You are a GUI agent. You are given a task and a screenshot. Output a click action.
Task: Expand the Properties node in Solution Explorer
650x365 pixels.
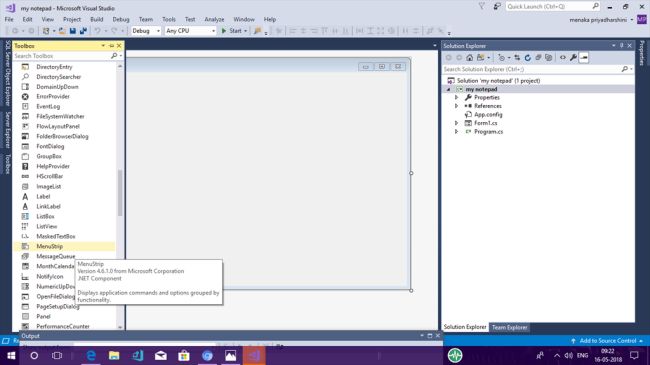(x=456, y=97)
